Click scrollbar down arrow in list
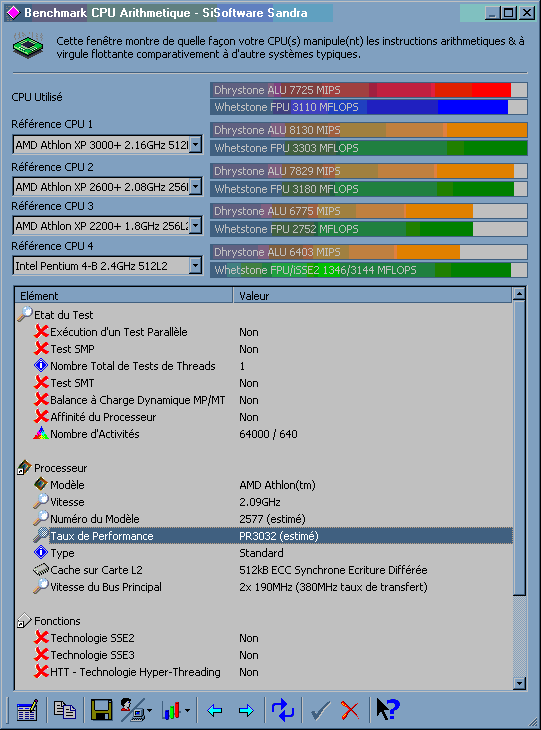Image resolution: width=541 pixels, height=730 pixels. 519,683
